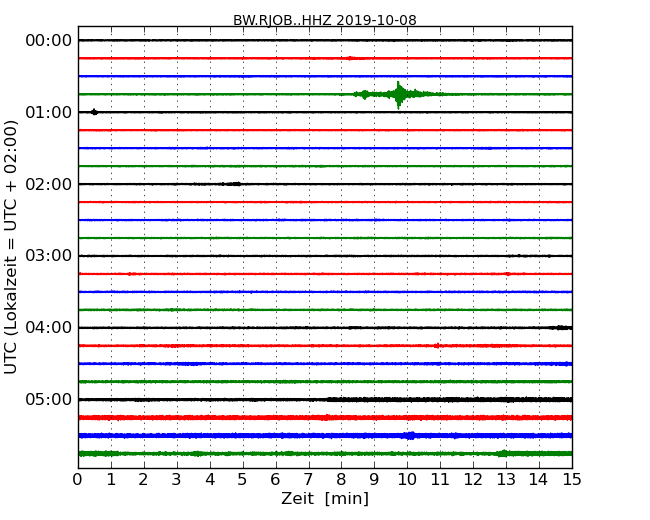This screenshot has height=520, width=650.
Task: Click the large green seismic event peak
Action: click(399, 95)
